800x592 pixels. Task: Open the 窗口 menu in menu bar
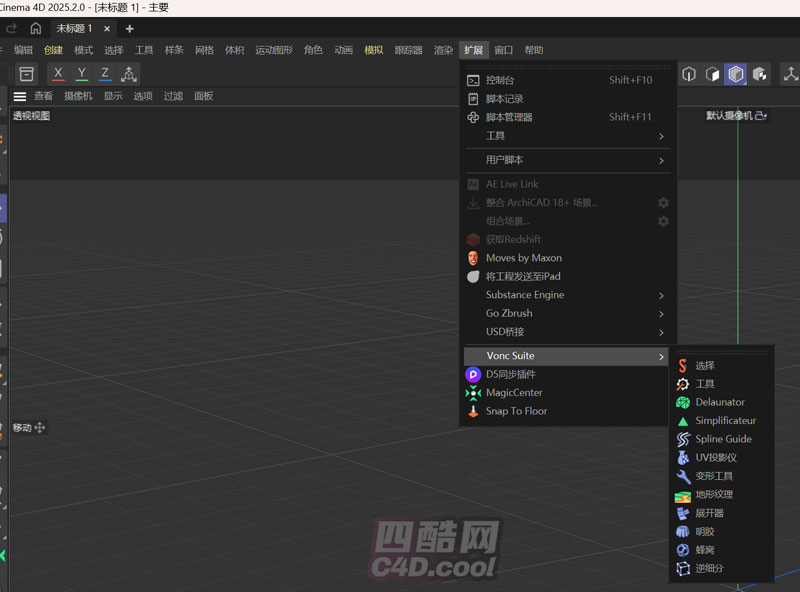click(503, 50)
